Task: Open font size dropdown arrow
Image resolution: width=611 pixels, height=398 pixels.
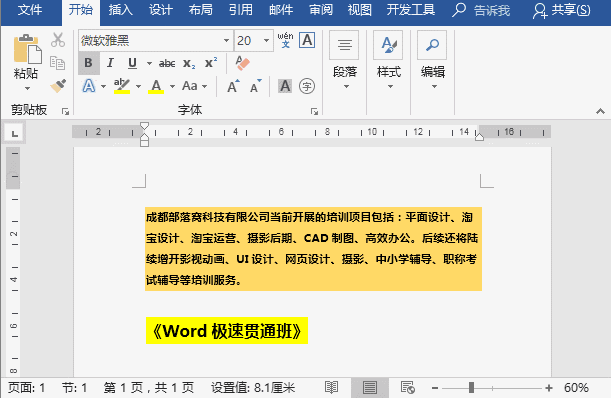Action: point(267,41)
